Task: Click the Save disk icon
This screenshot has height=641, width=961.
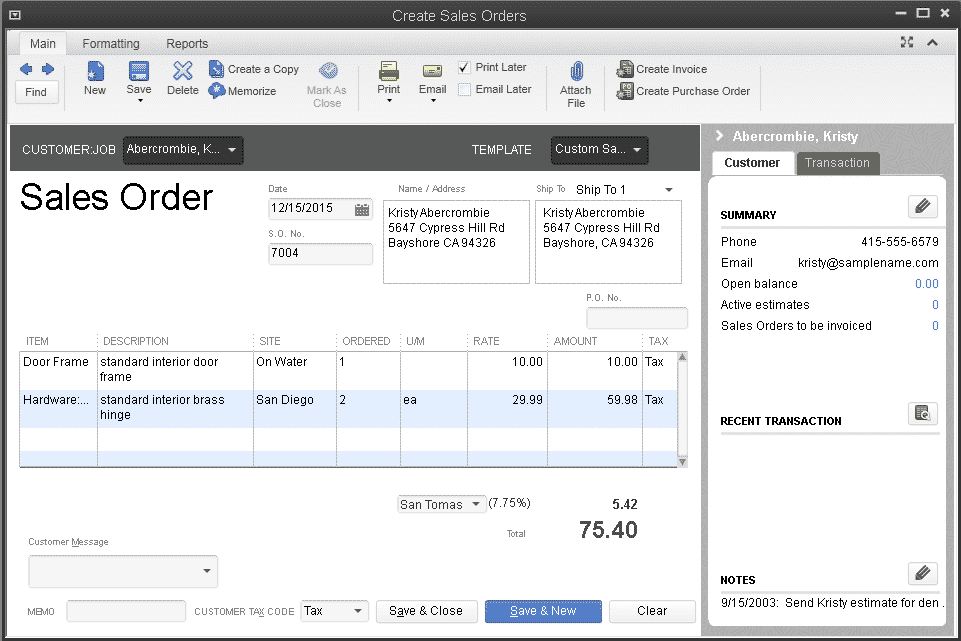Action: coord(139,71)
